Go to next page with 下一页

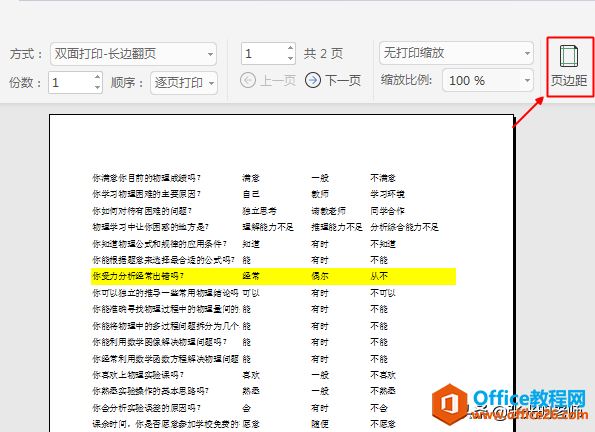tap(333, 80)
